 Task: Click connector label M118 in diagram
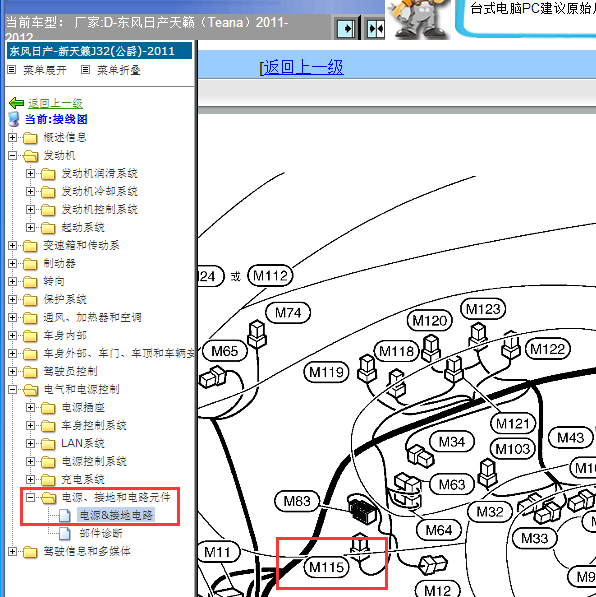[396, 351]
